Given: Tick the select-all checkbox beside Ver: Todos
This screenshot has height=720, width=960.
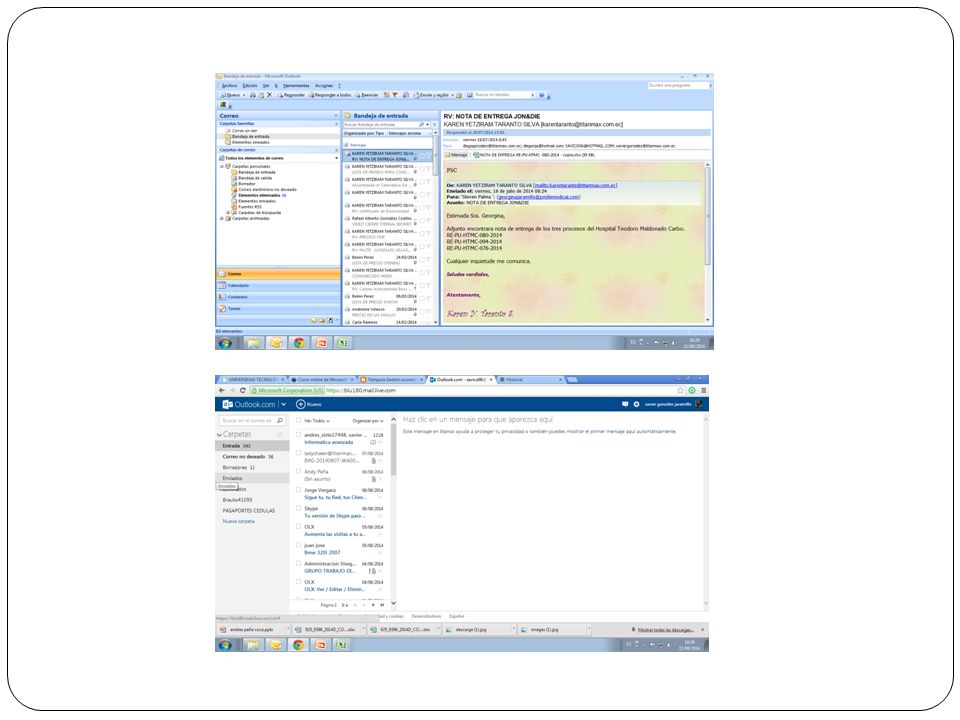Looking at the screenshot, I should [x=299, y=421].
